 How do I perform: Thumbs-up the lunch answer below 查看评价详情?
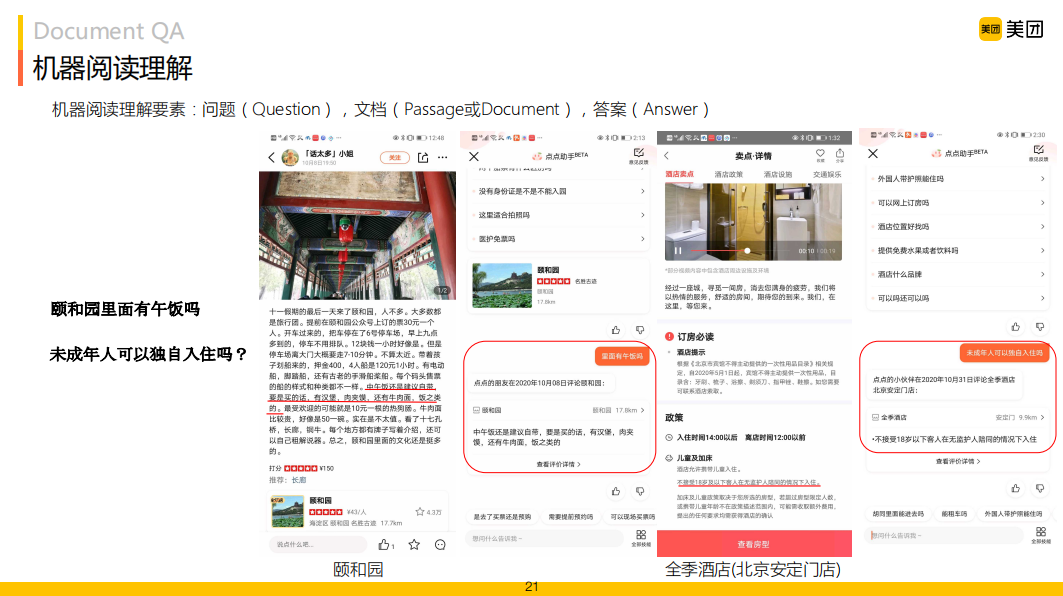[x=616, y=492]
